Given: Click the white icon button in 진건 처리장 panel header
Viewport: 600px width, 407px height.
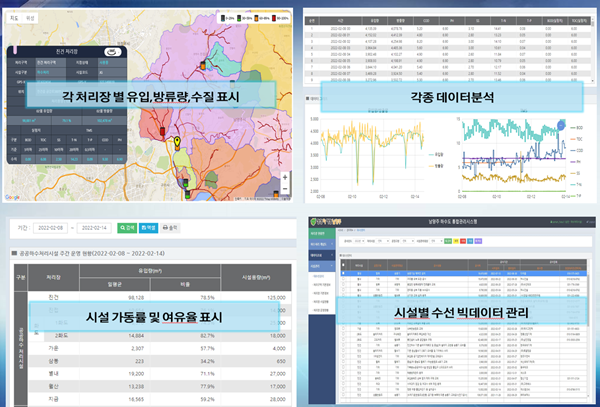Looking at the screenshot, I should coord(112,52).
